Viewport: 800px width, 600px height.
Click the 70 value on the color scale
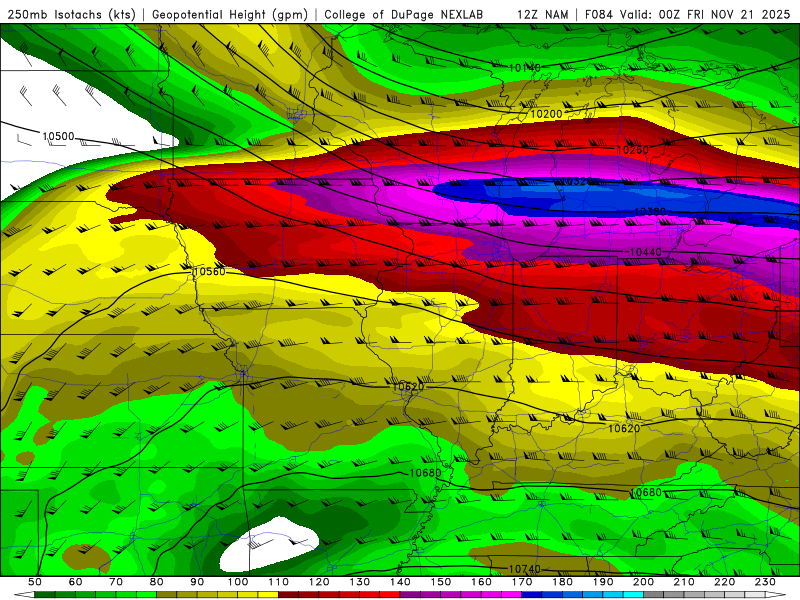pos(116,582)
